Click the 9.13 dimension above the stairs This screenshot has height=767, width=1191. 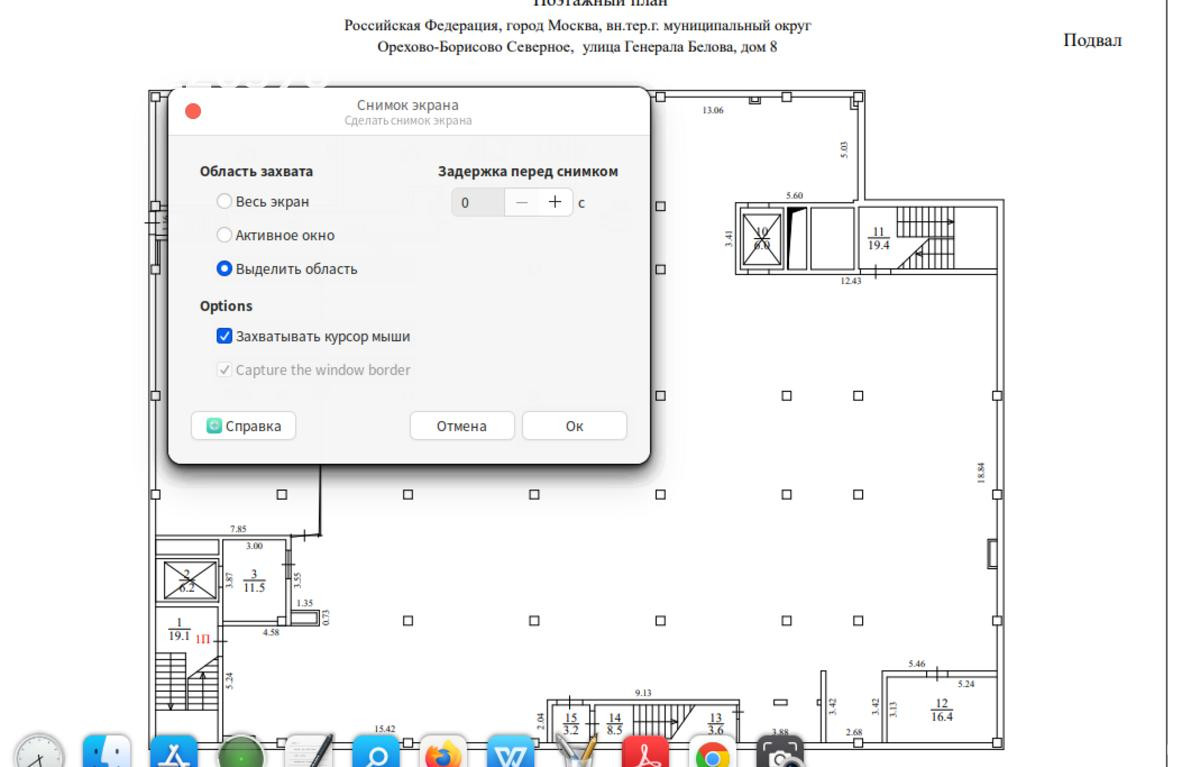(x=643, y=693)
